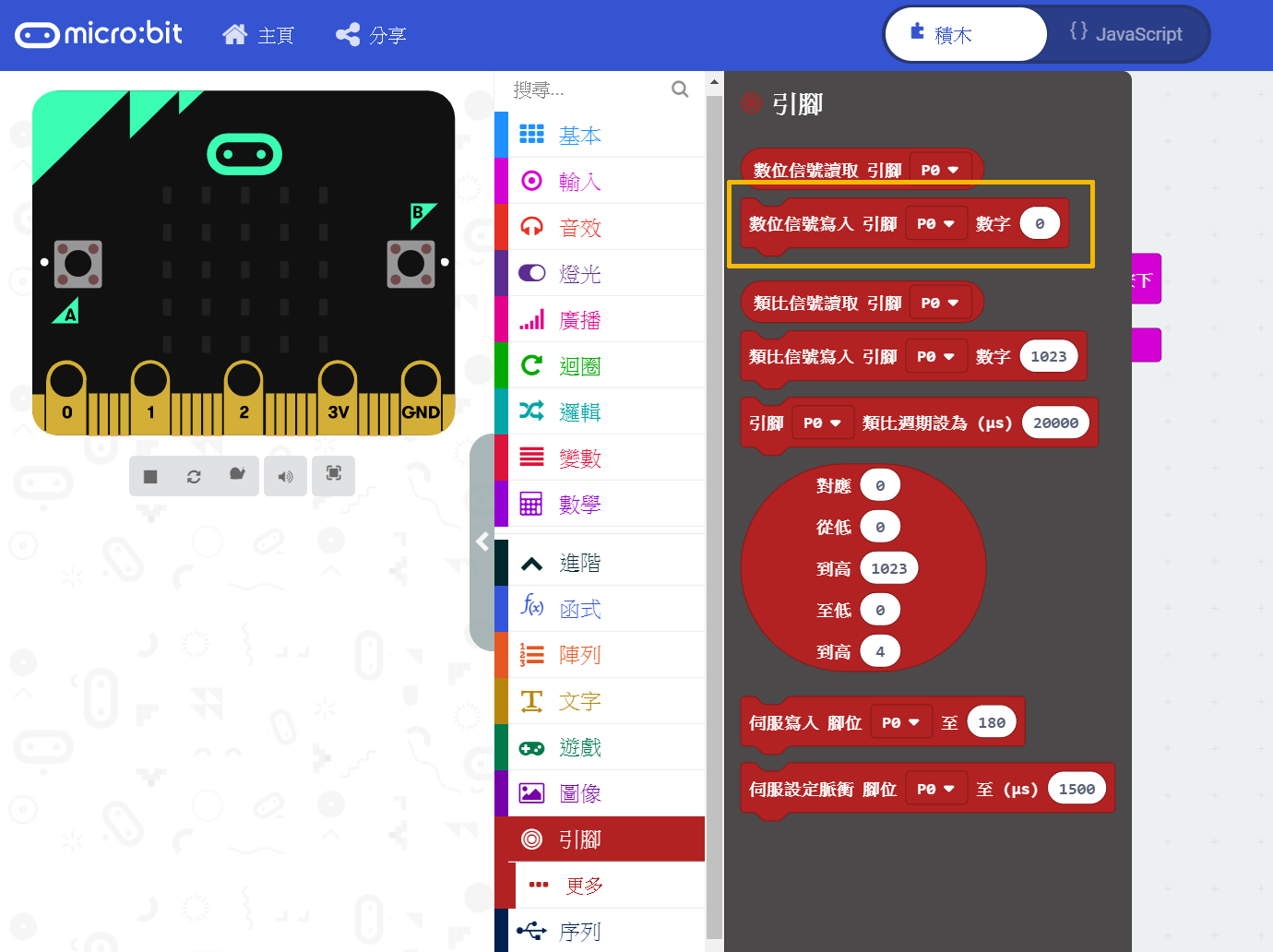
Task: Open the 輸入 (Input) block category
Action: click(579, 181)
